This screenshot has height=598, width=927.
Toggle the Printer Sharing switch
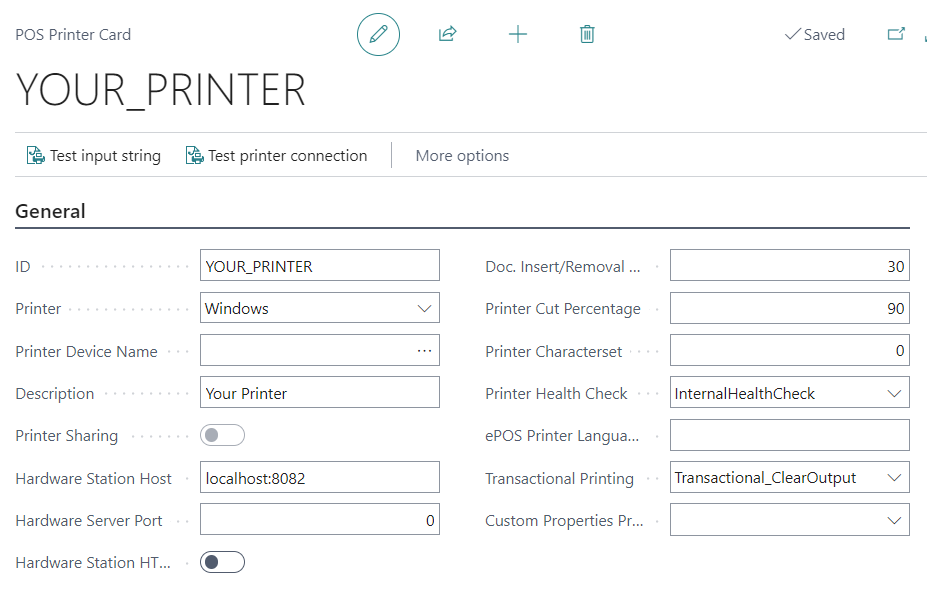(x=222, y=436)
